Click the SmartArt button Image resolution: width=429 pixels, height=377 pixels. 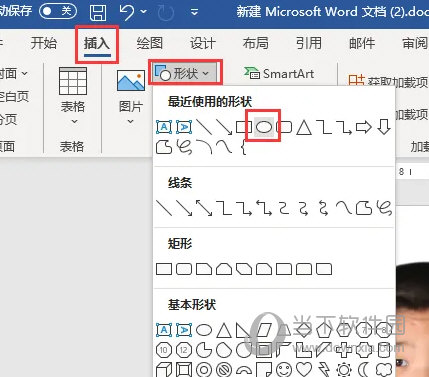pyautogui.click(x=279, y=73)
